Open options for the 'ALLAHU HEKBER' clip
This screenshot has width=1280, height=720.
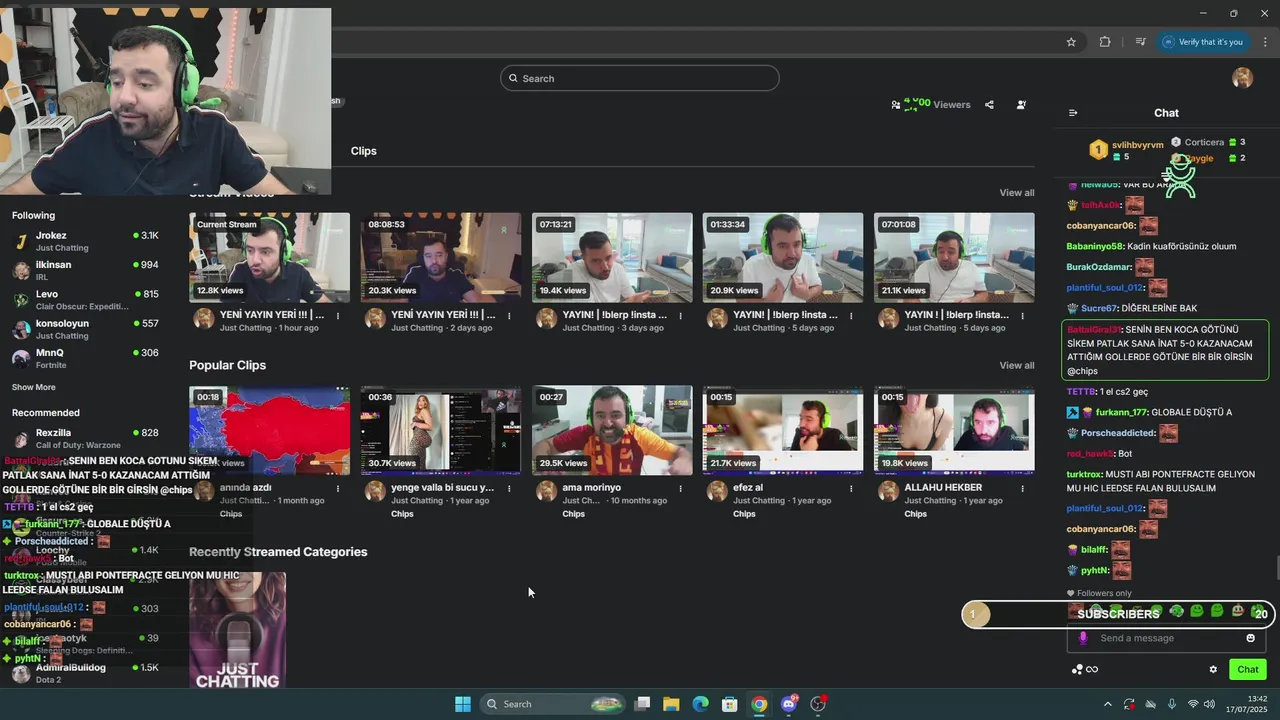1022,489
